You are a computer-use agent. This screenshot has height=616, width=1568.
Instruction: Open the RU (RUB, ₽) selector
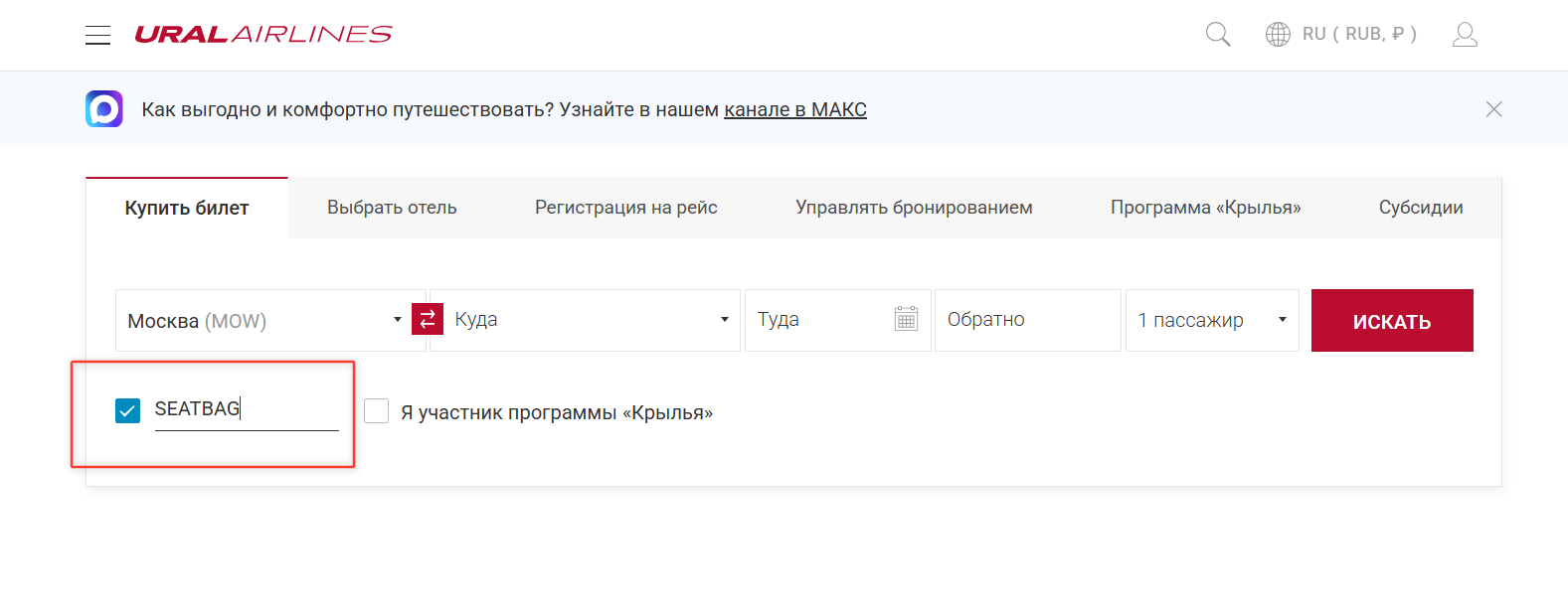point(1359,35)
